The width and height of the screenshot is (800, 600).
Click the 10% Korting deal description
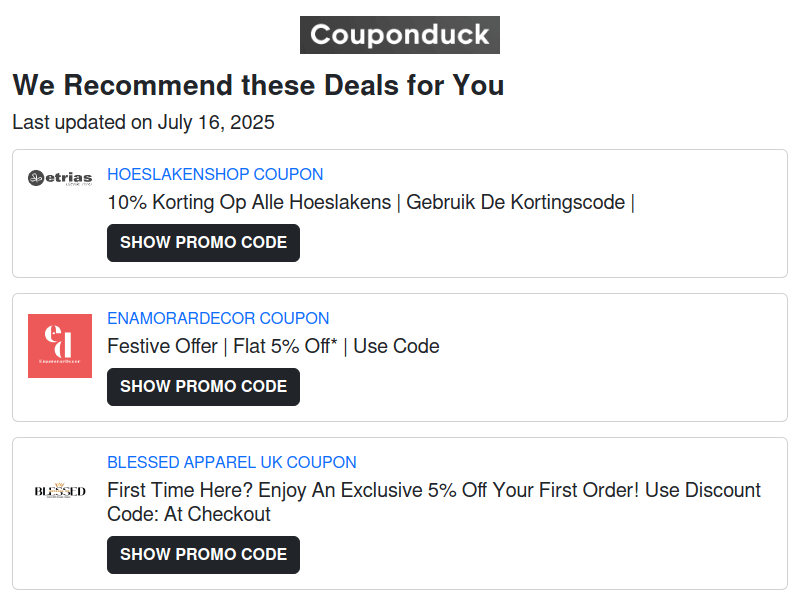click(x=373, y=202)
